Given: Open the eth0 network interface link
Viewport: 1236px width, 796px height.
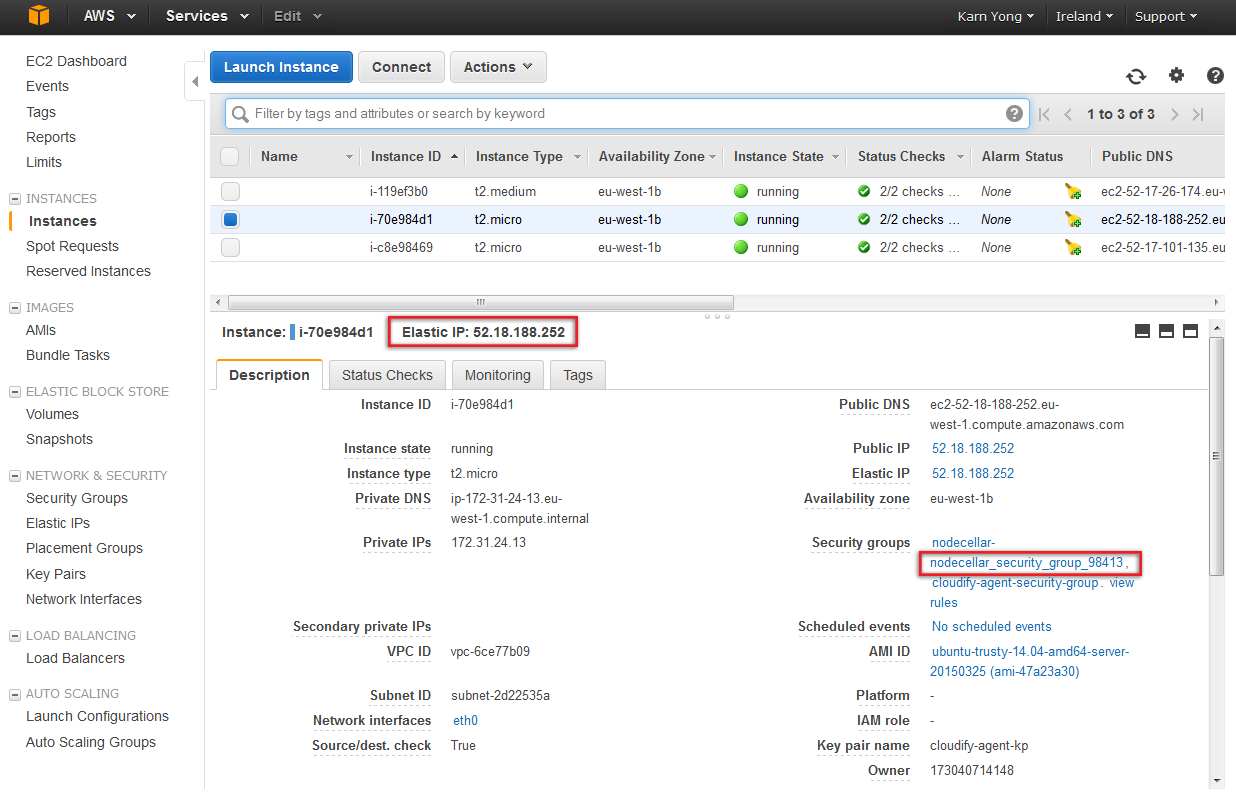Looking at the screenshot, I should (465, 721).
